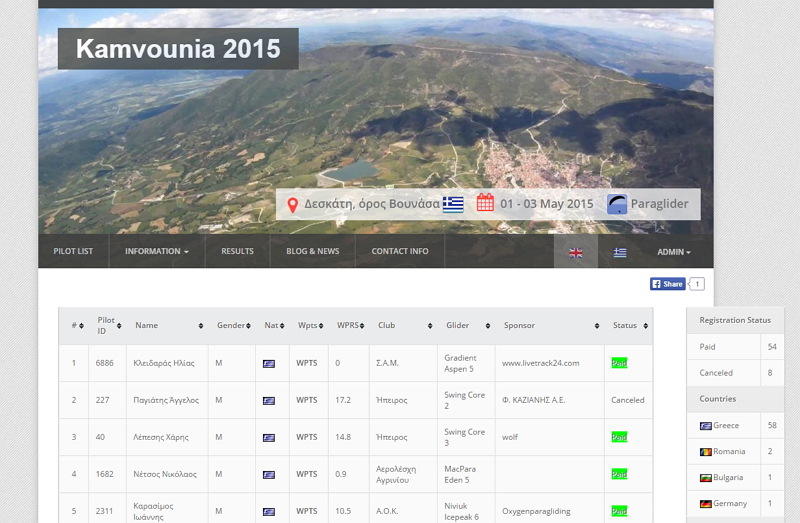Sort the table by Pilot ID column
The height and width of the screenshot is (523, 800).
(x=107, y=325)
